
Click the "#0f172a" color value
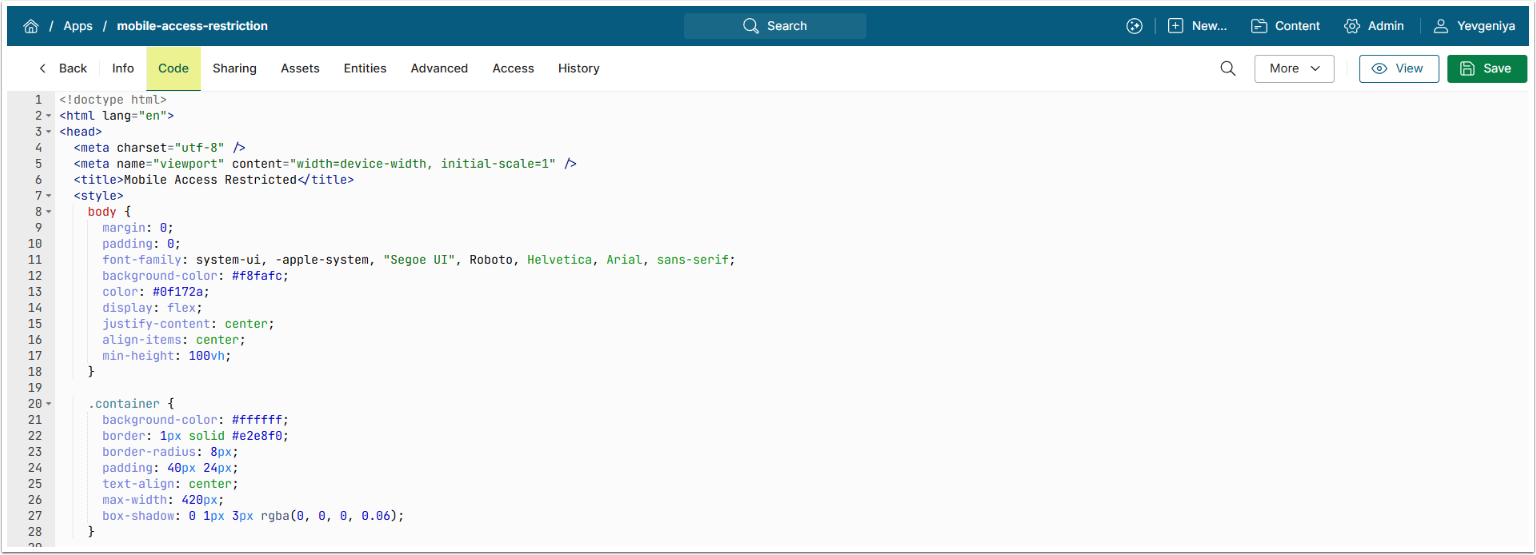[x=178, y=292]
